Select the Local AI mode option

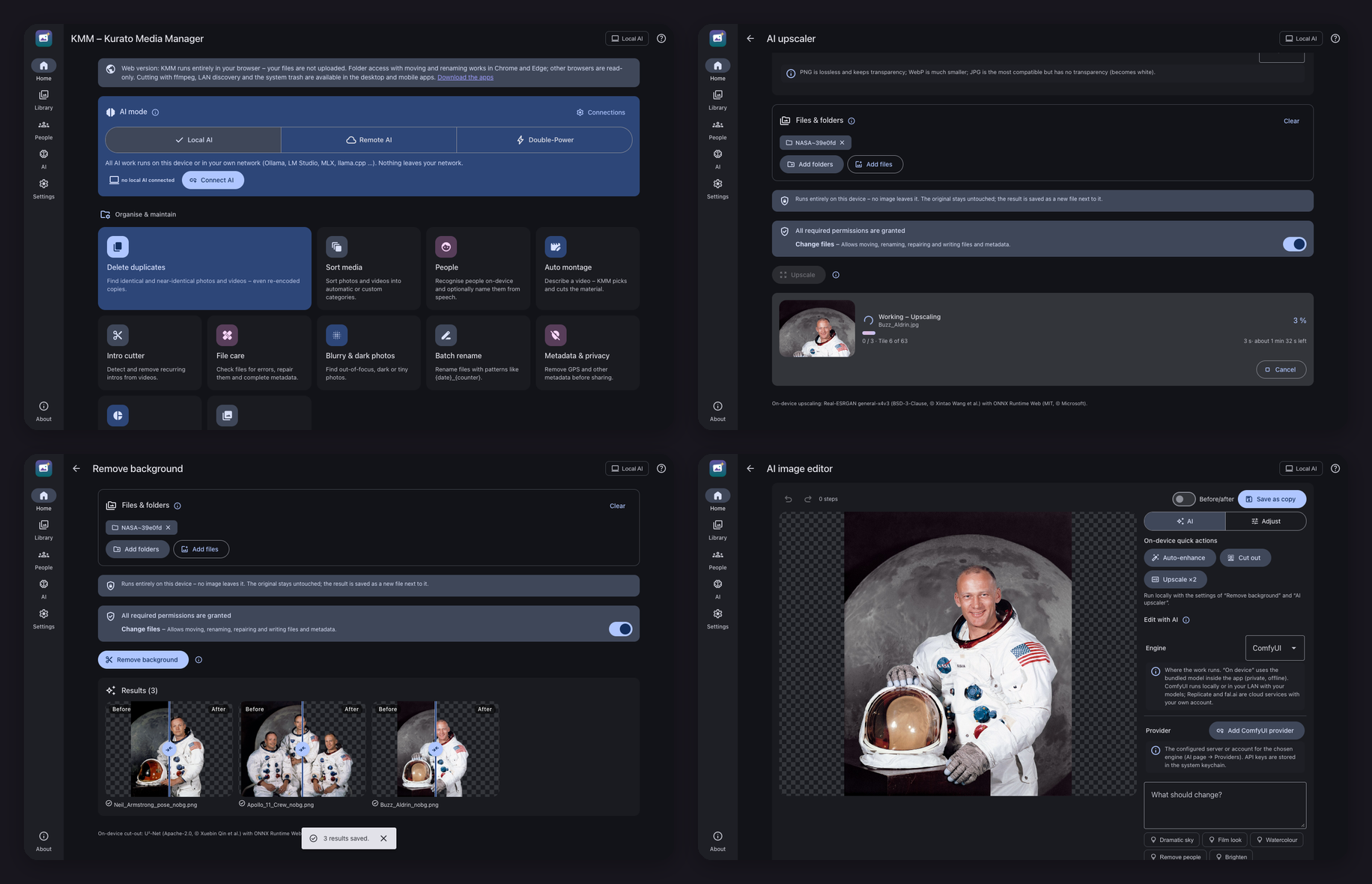(193, 140)
